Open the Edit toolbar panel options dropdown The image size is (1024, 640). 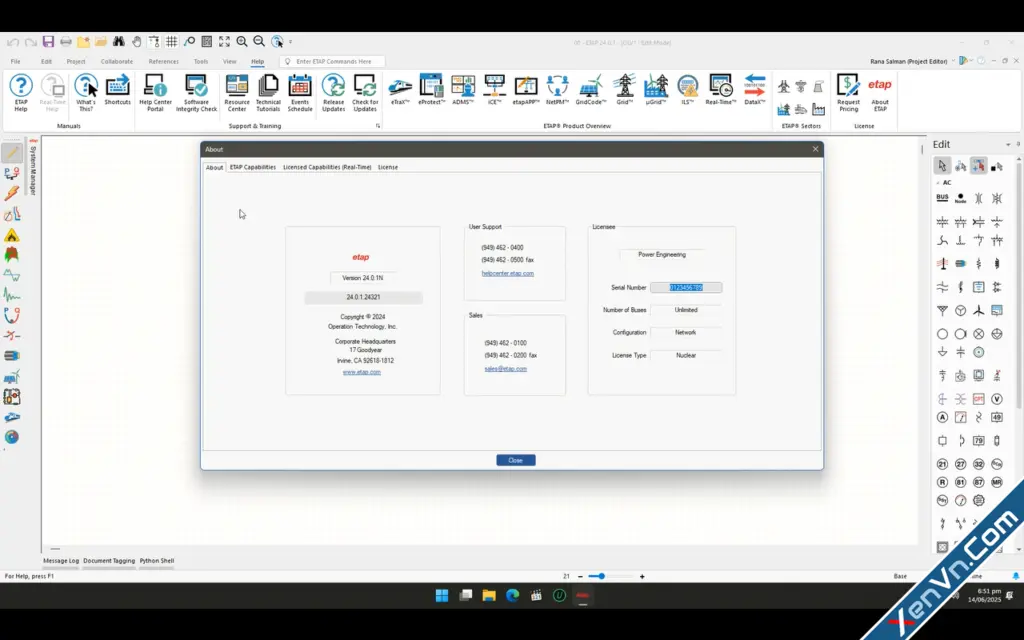click(1008, 145)
